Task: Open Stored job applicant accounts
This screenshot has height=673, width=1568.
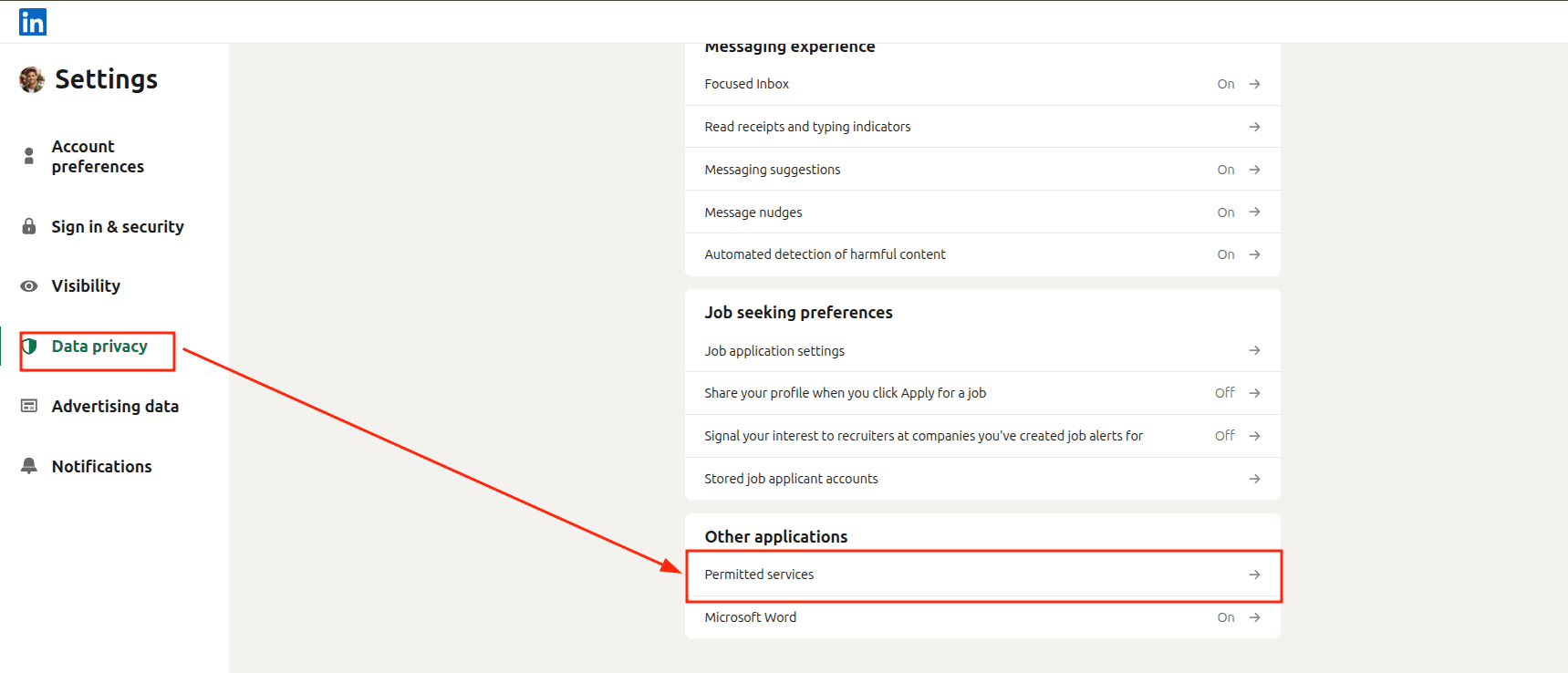Action: (x=791, y=479)
